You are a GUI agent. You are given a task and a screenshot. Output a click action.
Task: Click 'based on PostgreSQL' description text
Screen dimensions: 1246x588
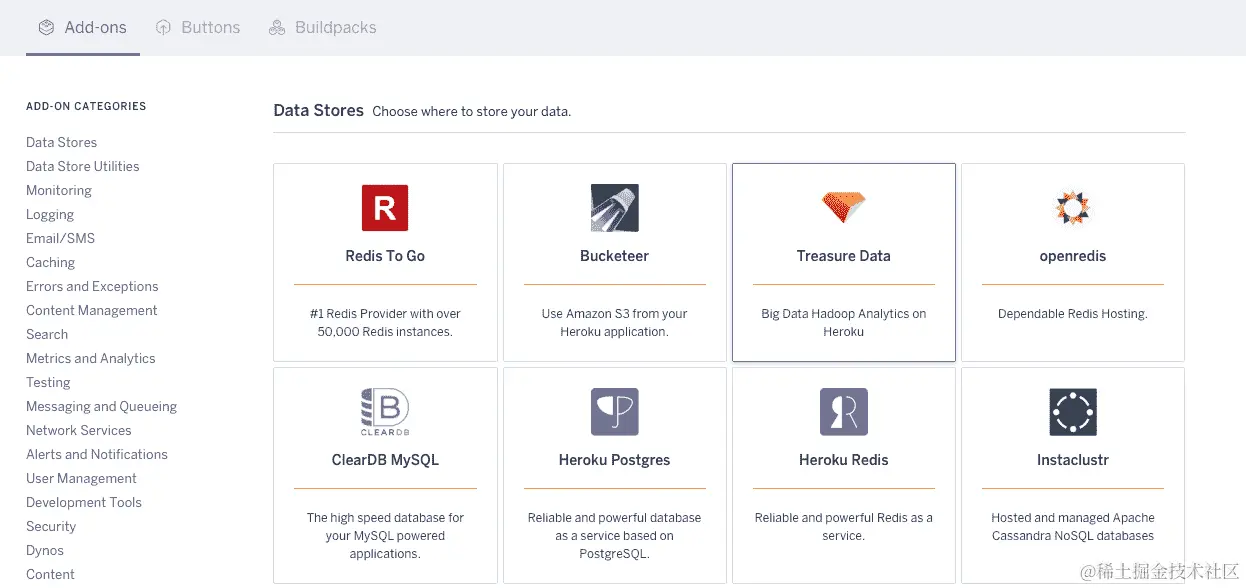[x=614, y=536]
